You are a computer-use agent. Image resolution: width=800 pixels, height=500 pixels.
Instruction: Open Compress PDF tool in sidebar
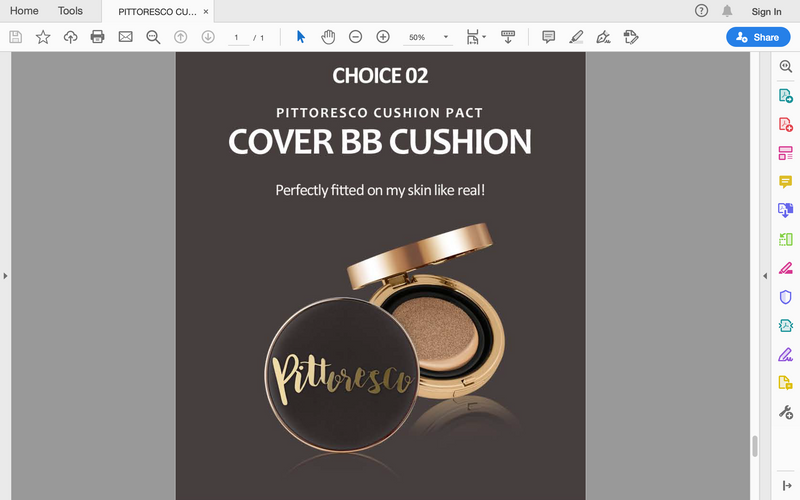pyautogui.click(x=786, y=325)
